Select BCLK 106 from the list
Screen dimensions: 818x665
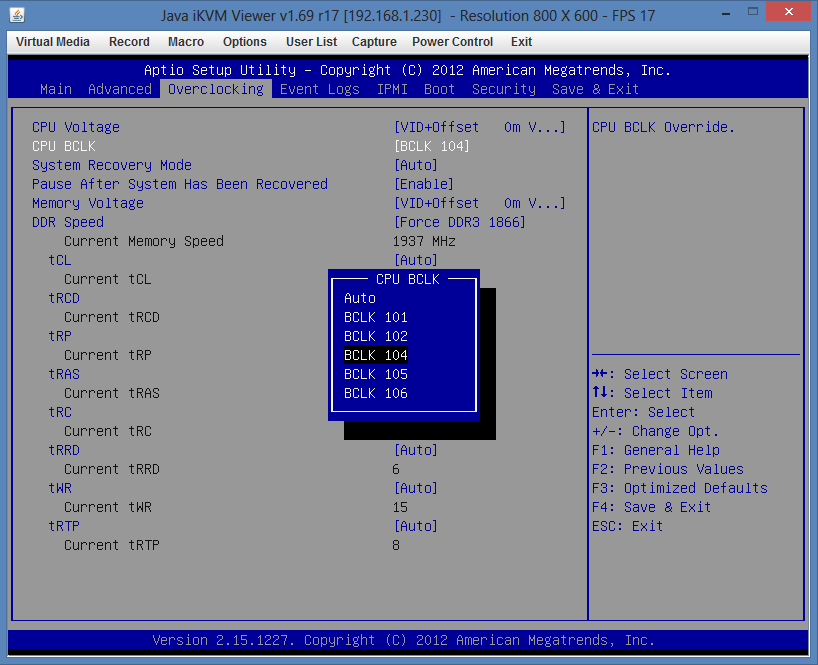click(376, 393)
